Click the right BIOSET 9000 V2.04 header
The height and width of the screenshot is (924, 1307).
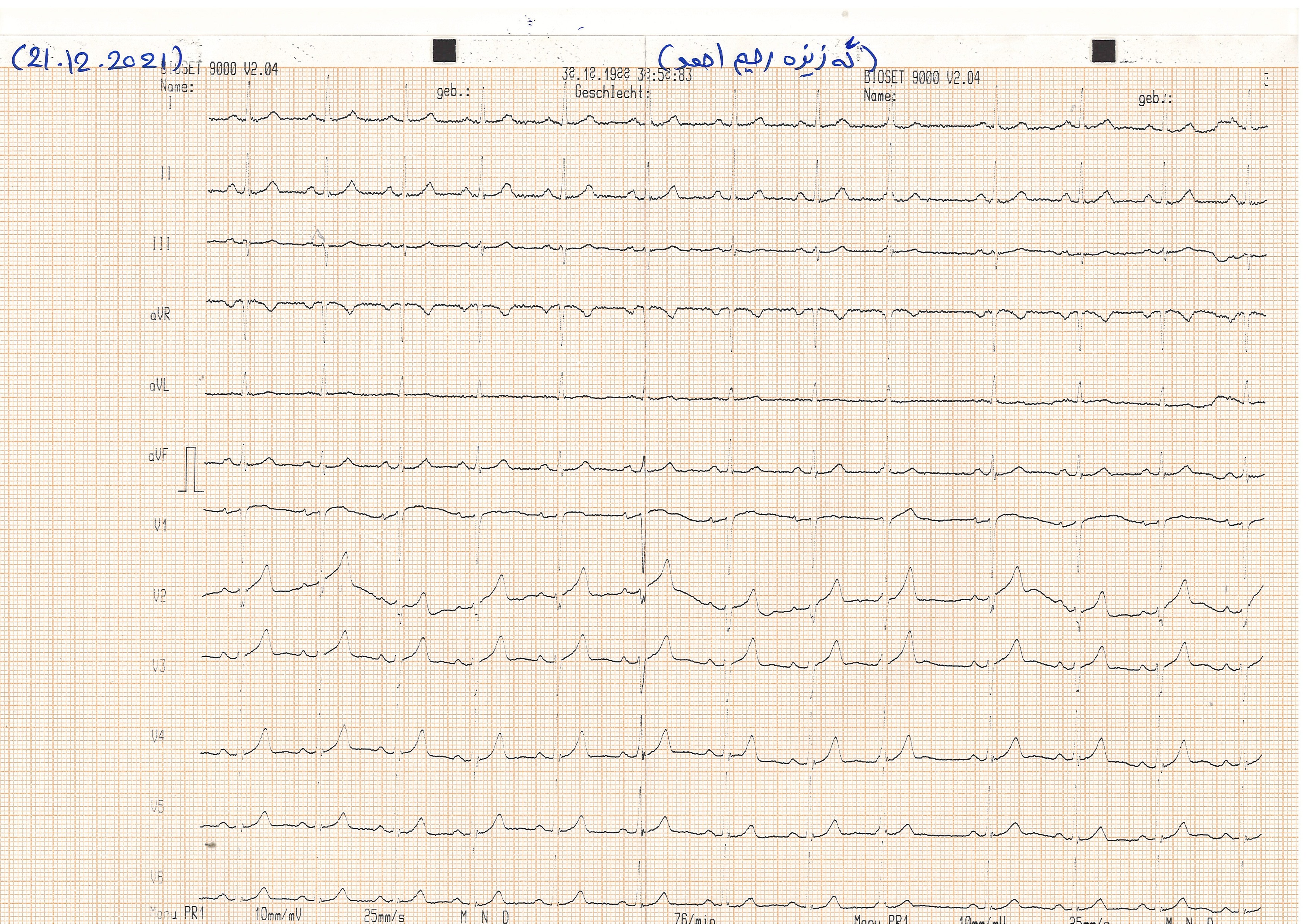(x=922, y=77)
